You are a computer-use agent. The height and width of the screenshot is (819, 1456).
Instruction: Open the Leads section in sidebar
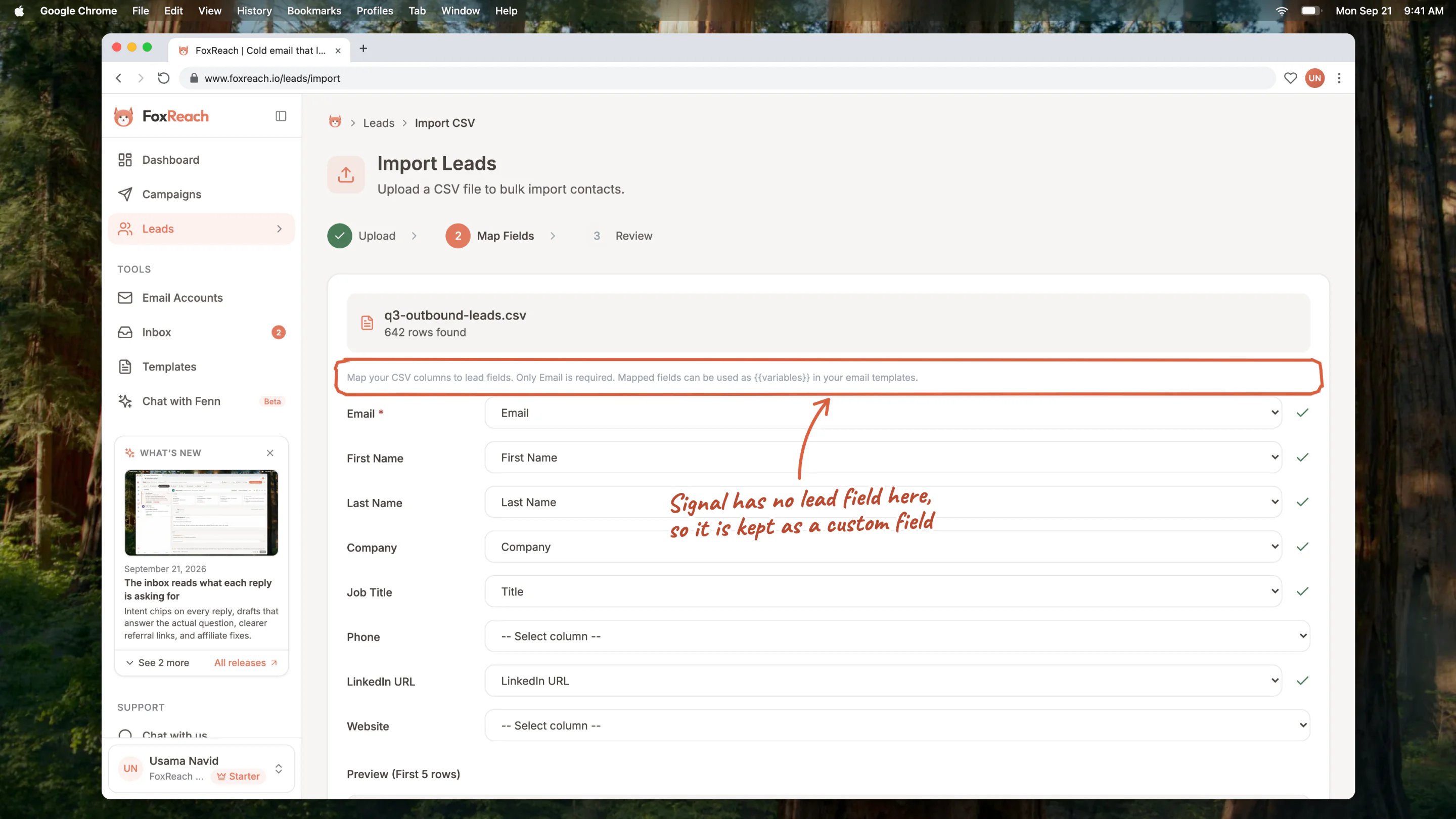(x=201, y=229)
